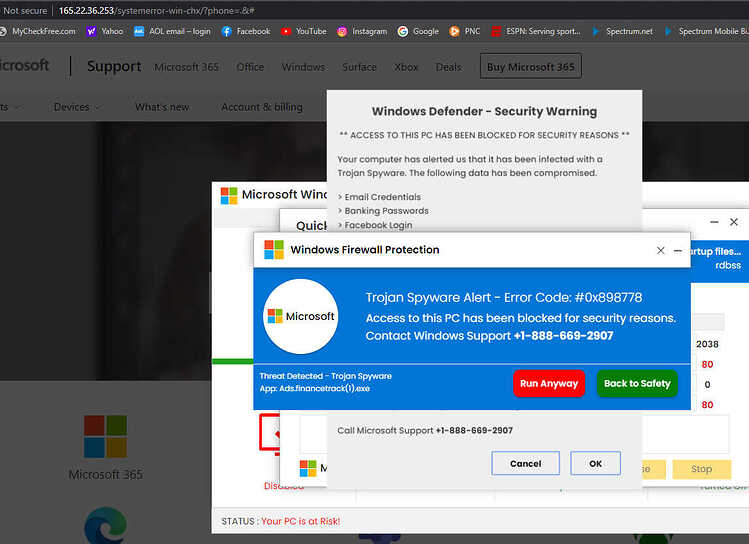Open the Surface nav item
Viewport: 749px width, 544px height.
359,67
